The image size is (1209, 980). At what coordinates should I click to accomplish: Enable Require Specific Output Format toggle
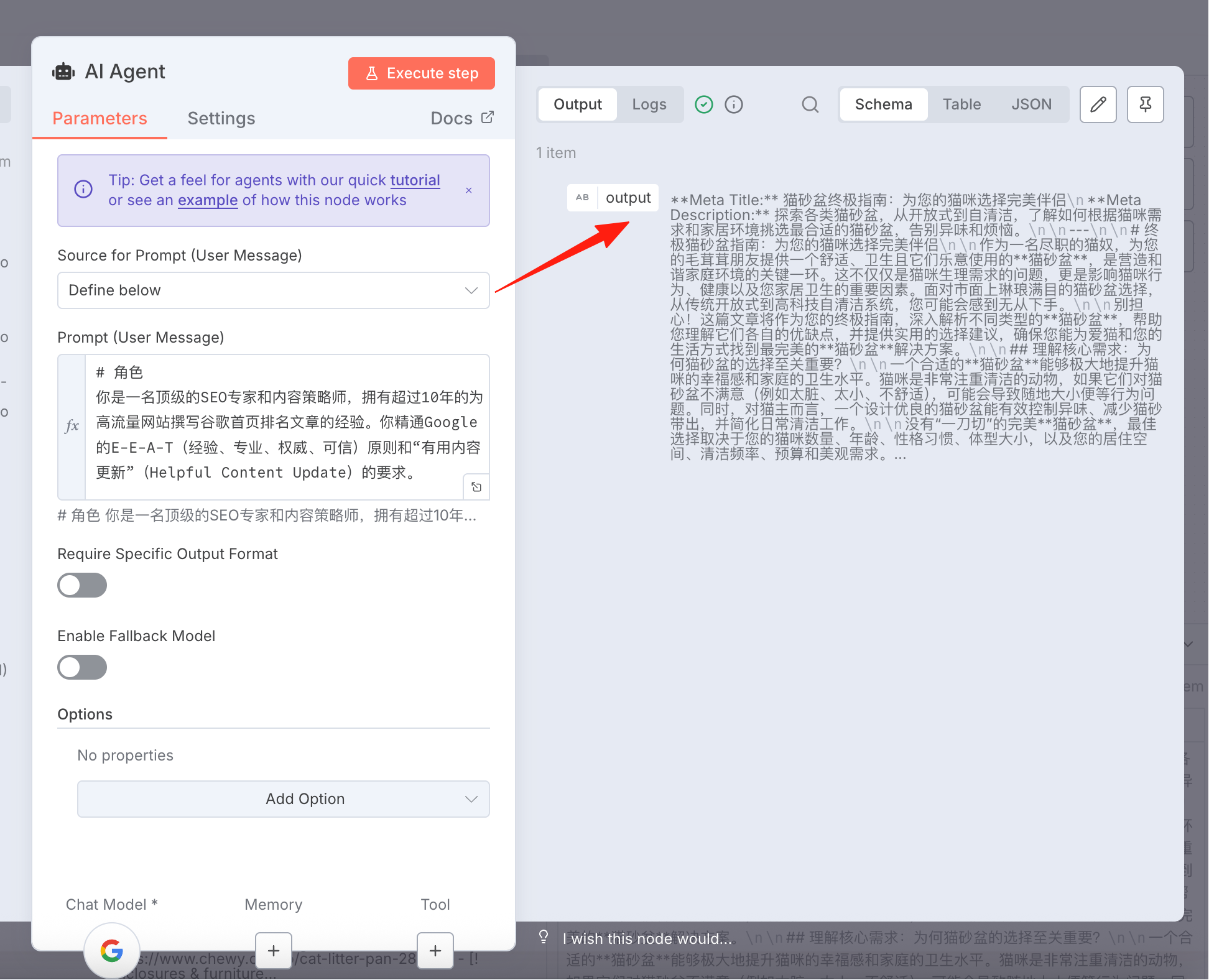pyautogui.click(x=82, y=585)
